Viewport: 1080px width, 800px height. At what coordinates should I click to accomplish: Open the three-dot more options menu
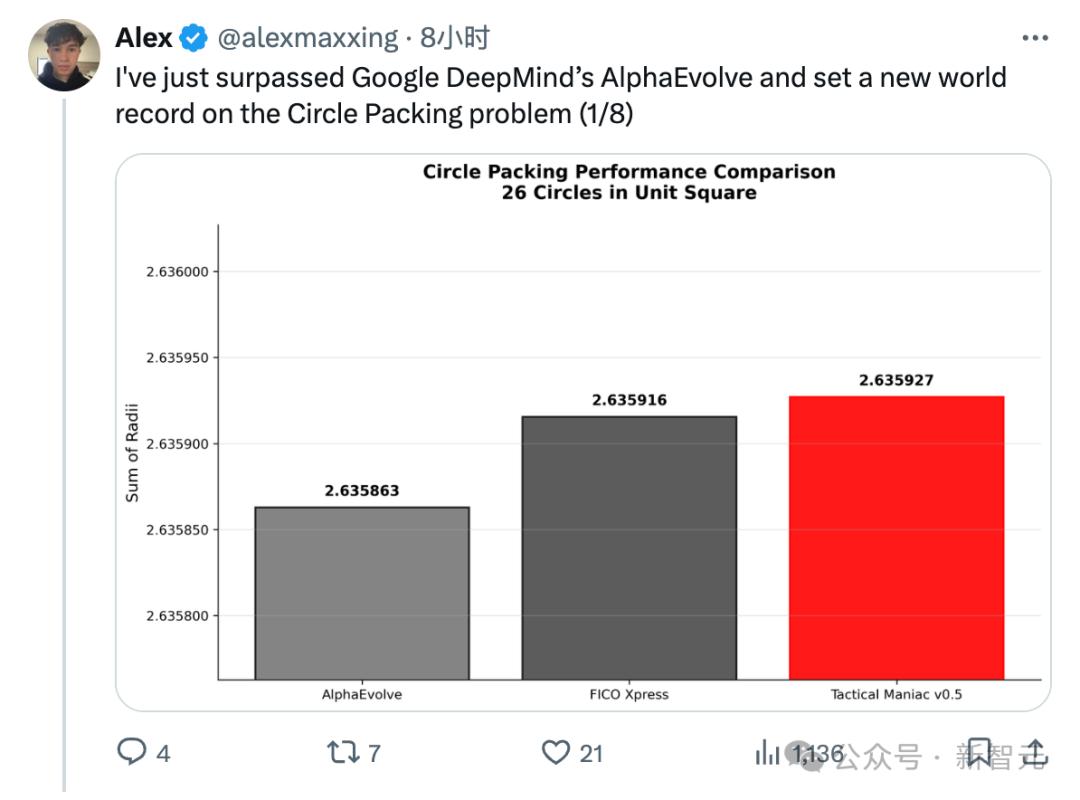[1035, 39]
